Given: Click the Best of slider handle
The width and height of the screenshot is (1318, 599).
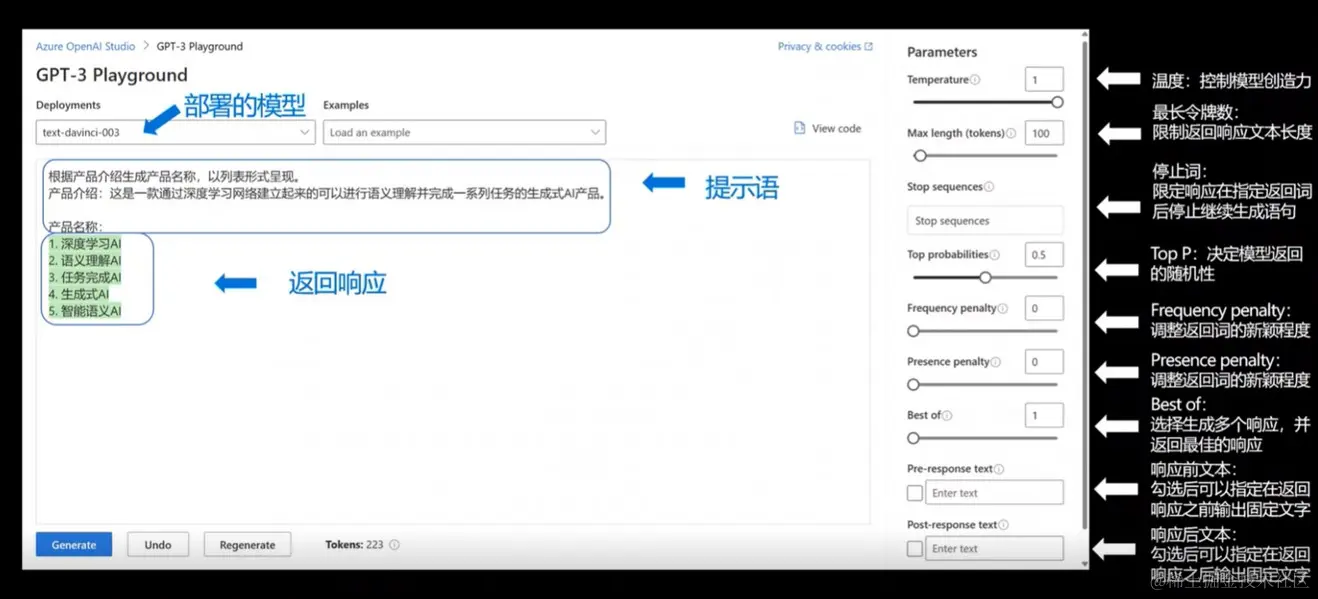Looking at the screenshot, I should pyautogui.click(x=913, y=438).
